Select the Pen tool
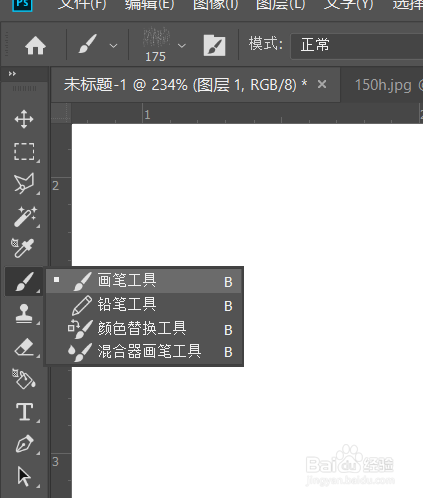 24,444
